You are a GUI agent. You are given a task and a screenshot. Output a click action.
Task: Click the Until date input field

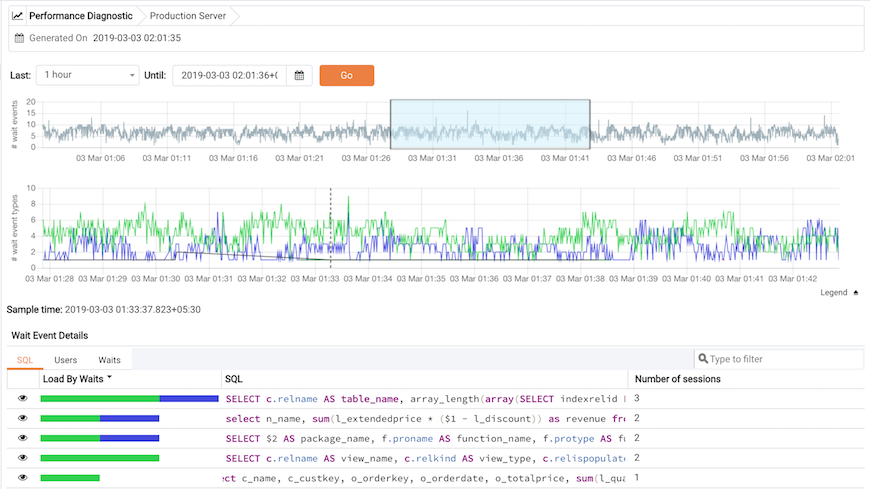click(230, 75)
